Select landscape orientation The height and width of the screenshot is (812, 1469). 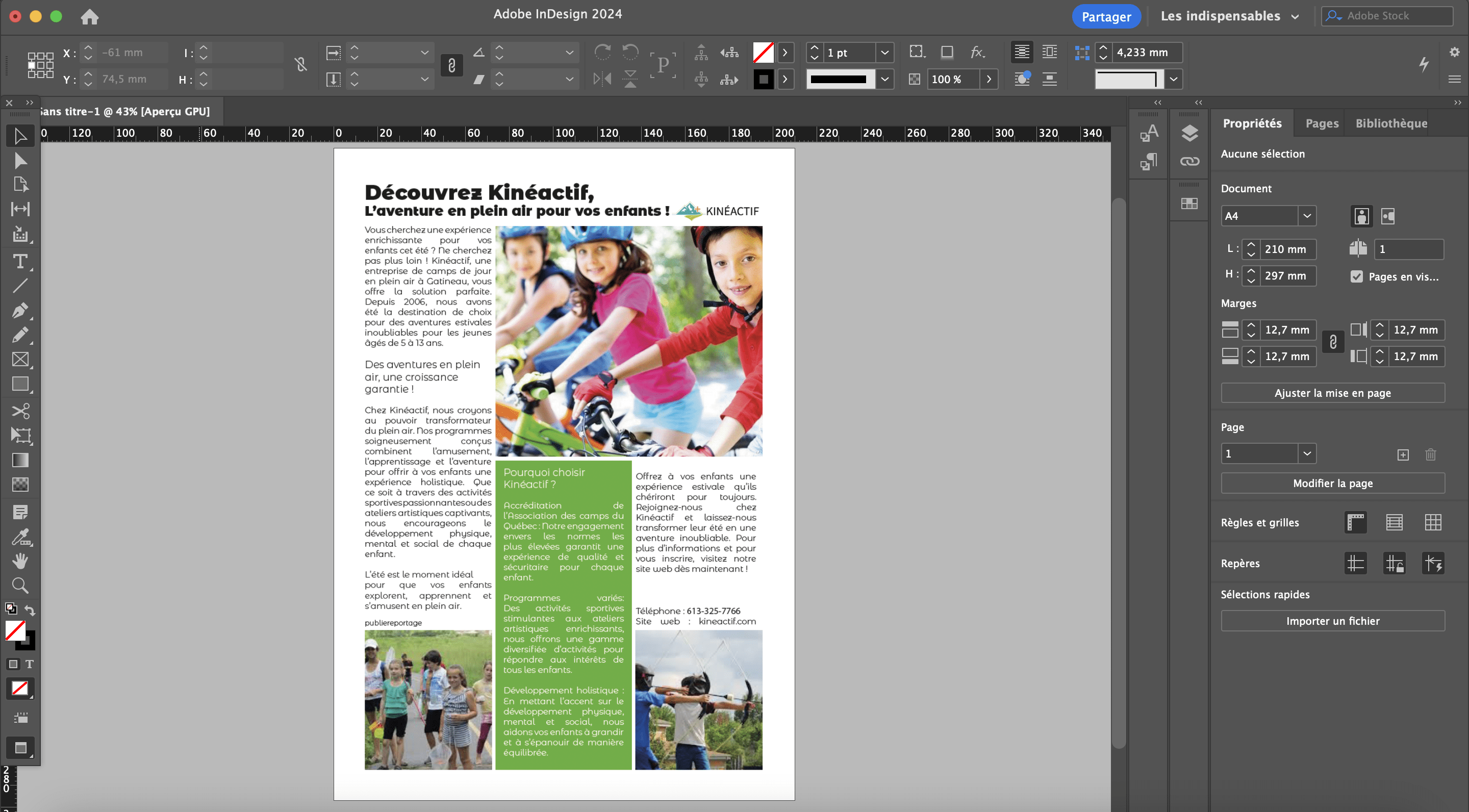pos(1388,216)
